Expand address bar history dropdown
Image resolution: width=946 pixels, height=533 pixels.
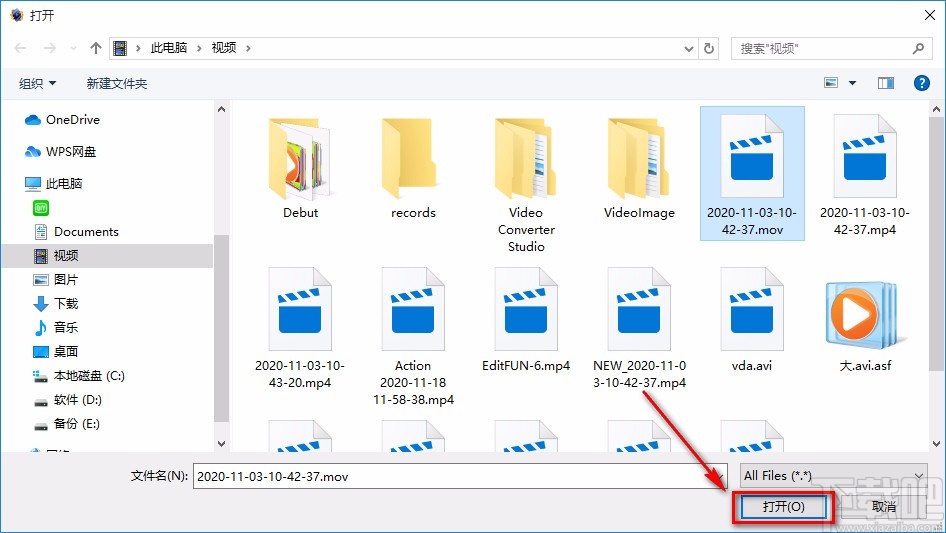pos(688,48)
